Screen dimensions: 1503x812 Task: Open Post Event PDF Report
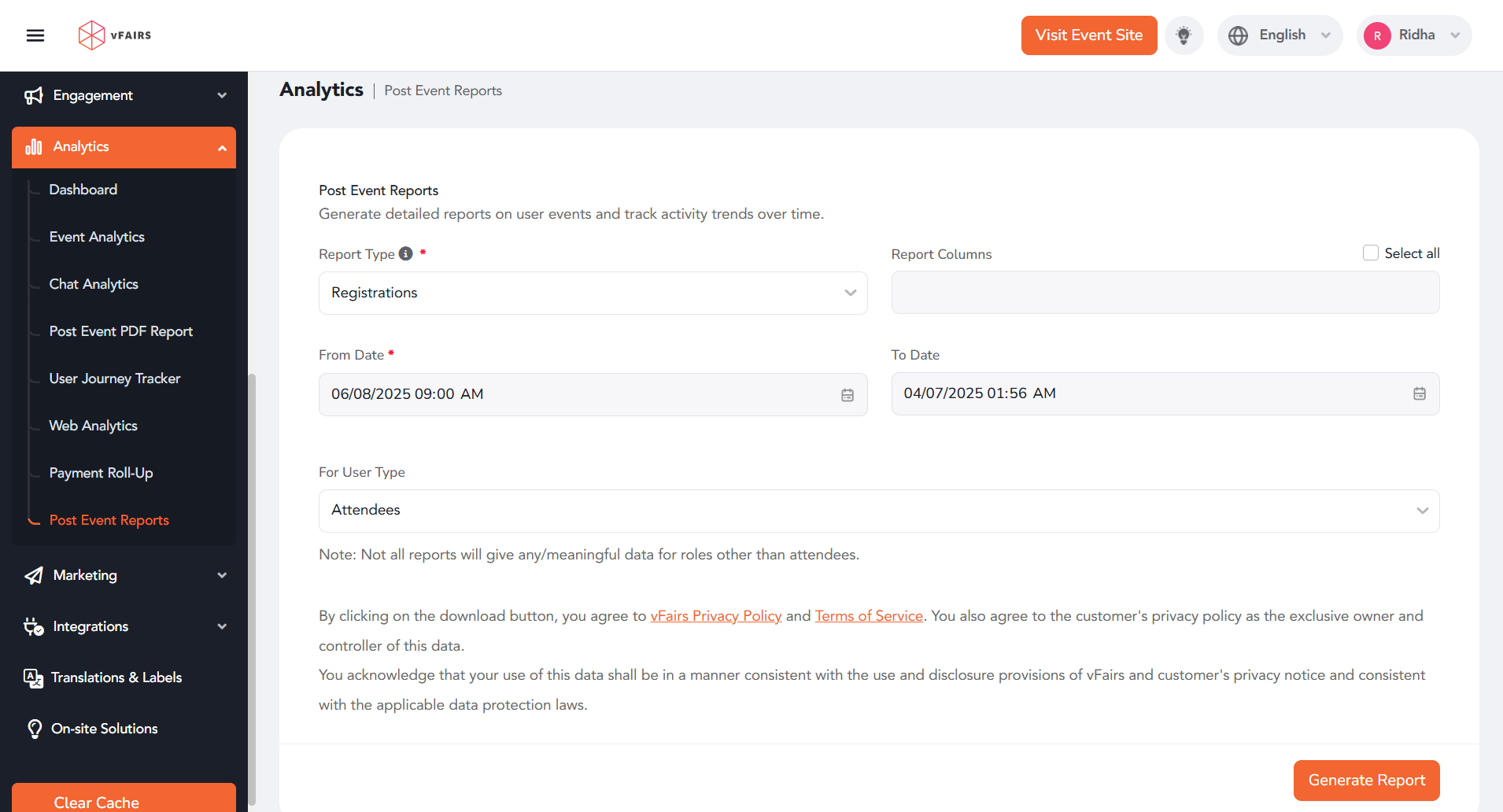coord(121,331)
